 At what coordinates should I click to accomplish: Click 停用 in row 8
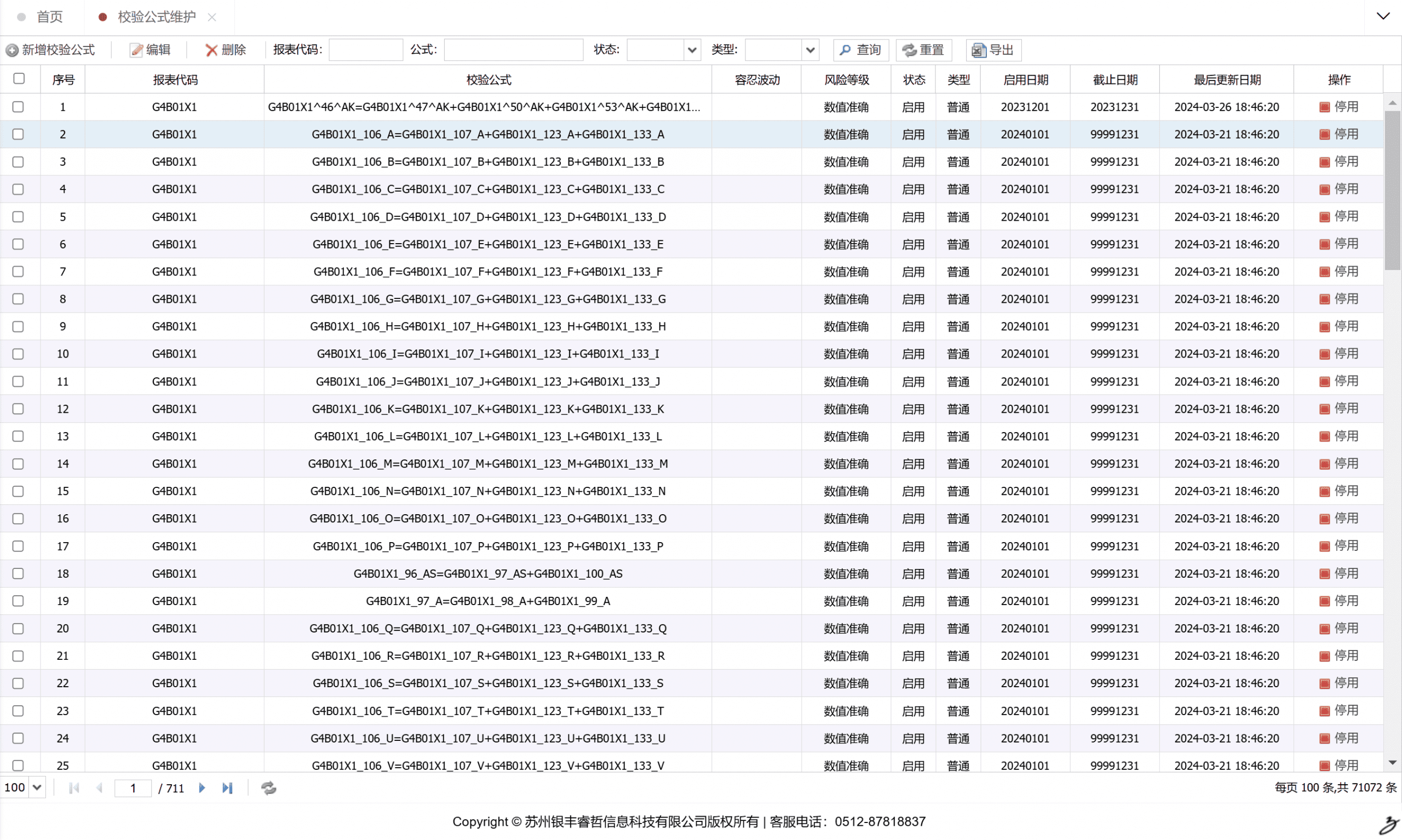click(1338, 299)
